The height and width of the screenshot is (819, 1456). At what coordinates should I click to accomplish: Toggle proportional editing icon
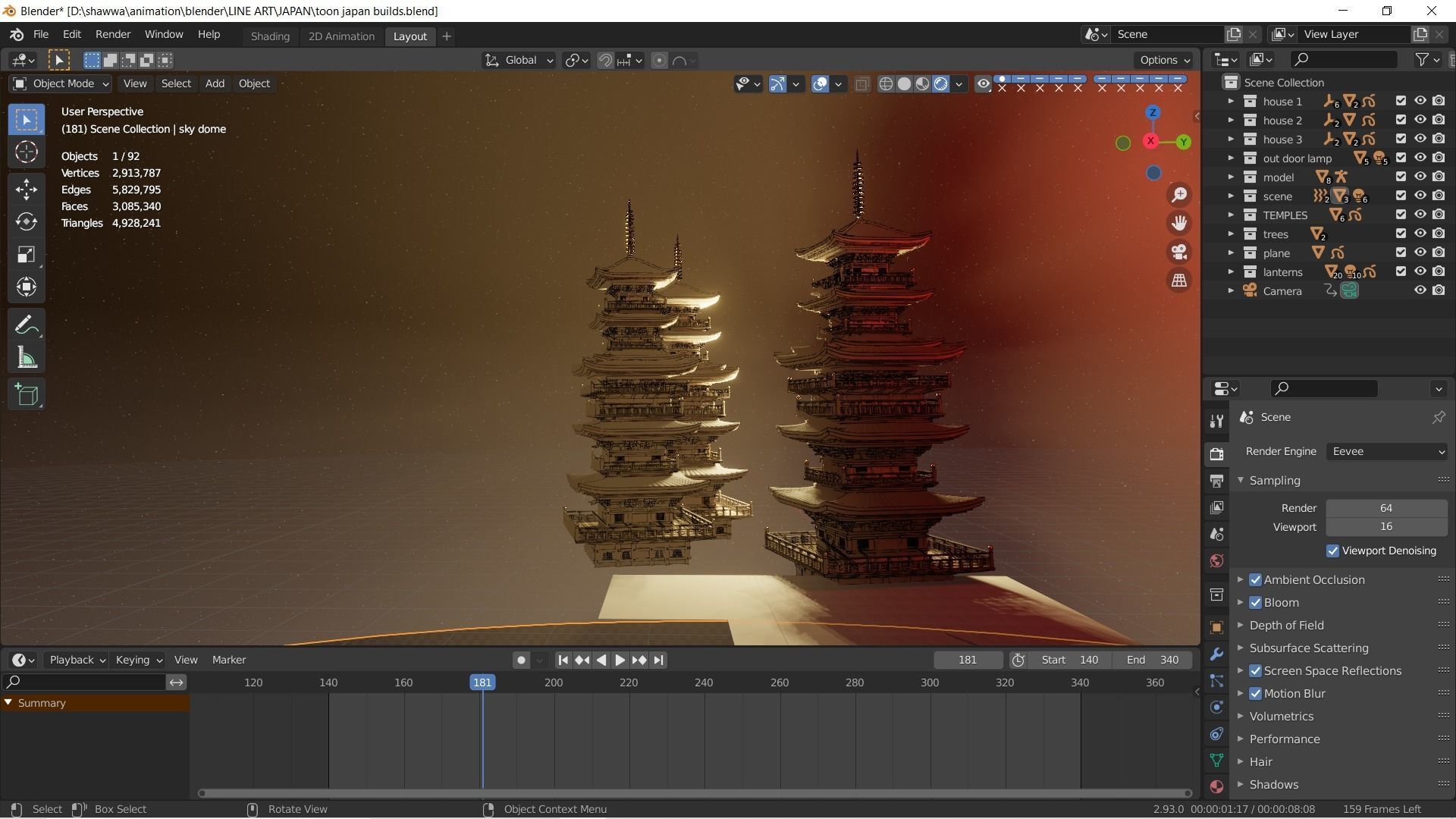[659, 61]
